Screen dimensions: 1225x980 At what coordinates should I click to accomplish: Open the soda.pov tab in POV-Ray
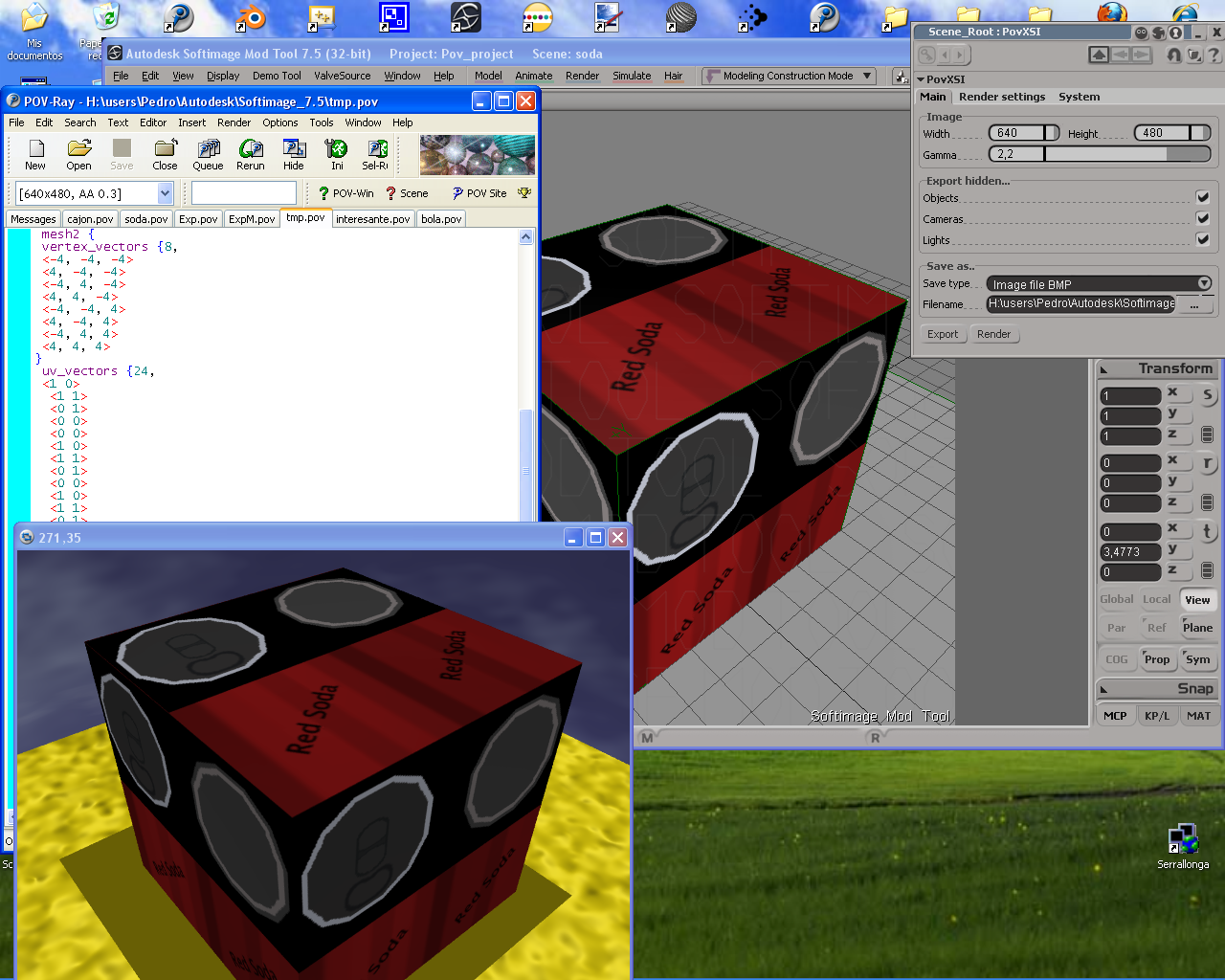[x=146, y=219]
